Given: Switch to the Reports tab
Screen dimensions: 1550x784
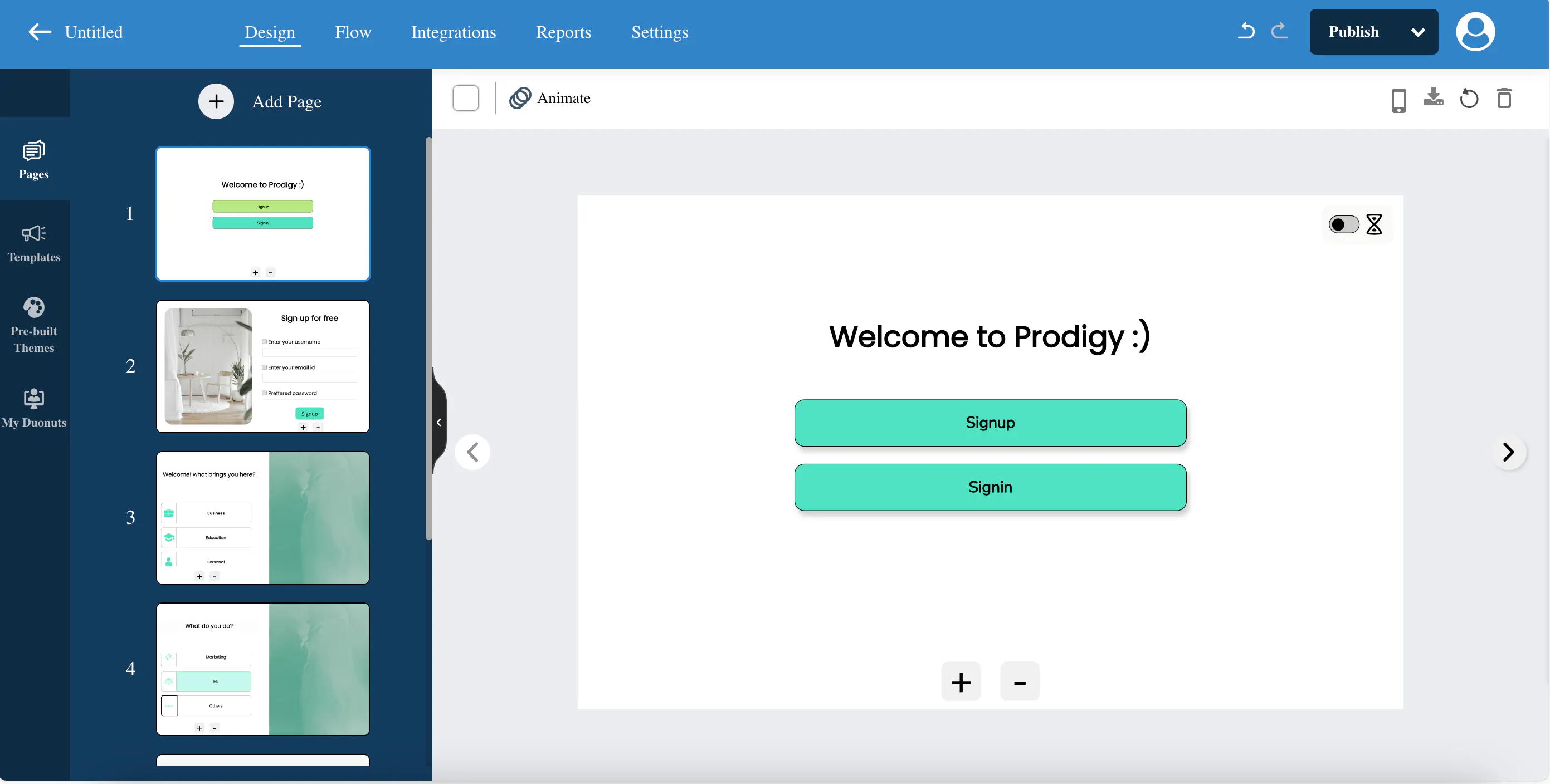Looking at the screenshot, I should (563, 32).
